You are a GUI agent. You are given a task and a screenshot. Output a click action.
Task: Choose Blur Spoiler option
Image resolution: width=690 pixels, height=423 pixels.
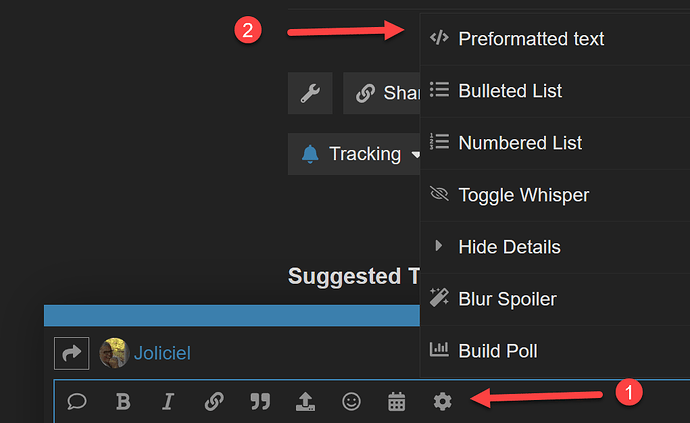pyautogui.click(x=507, y=299)
